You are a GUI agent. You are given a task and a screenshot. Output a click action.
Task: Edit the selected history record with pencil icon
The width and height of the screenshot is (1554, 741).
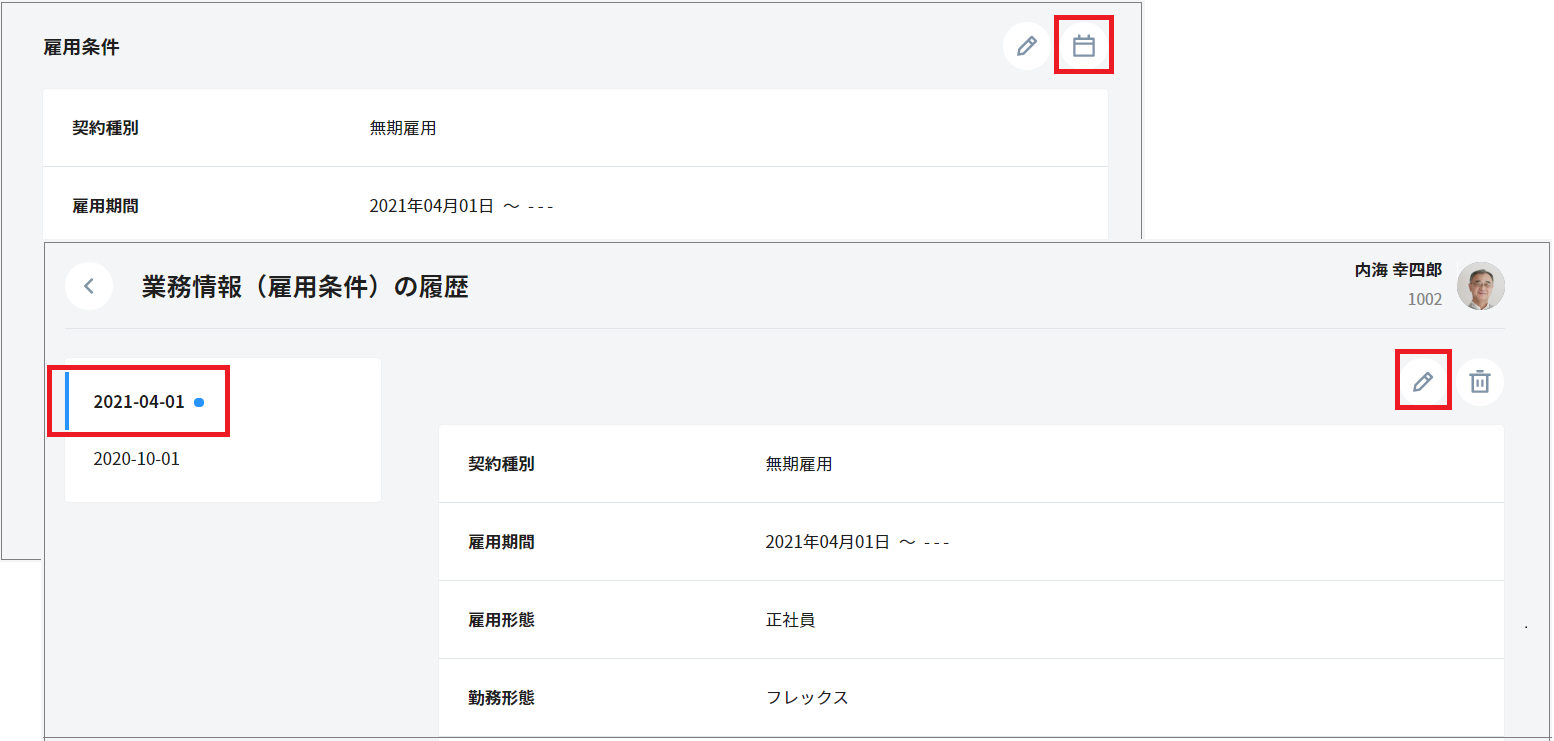[x=1422, y=381]
